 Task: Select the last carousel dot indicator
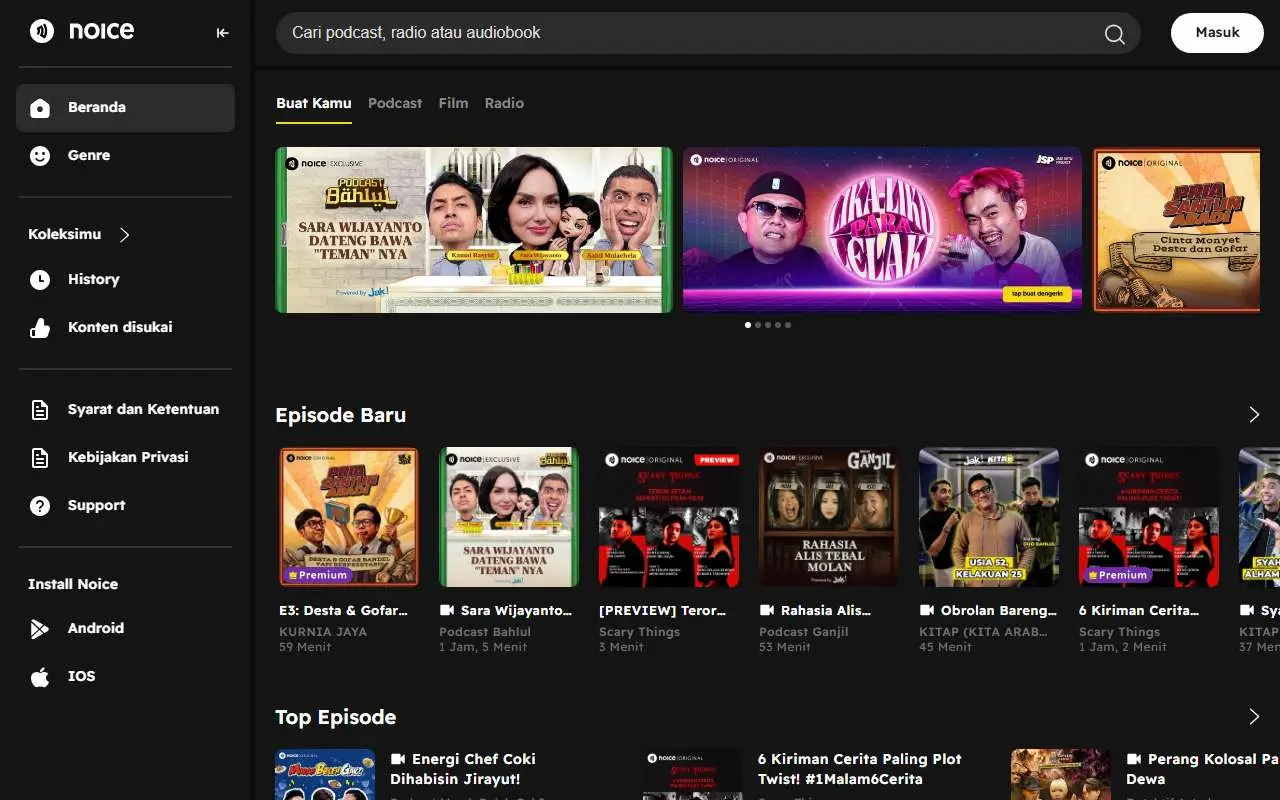(x=788, y=325)
